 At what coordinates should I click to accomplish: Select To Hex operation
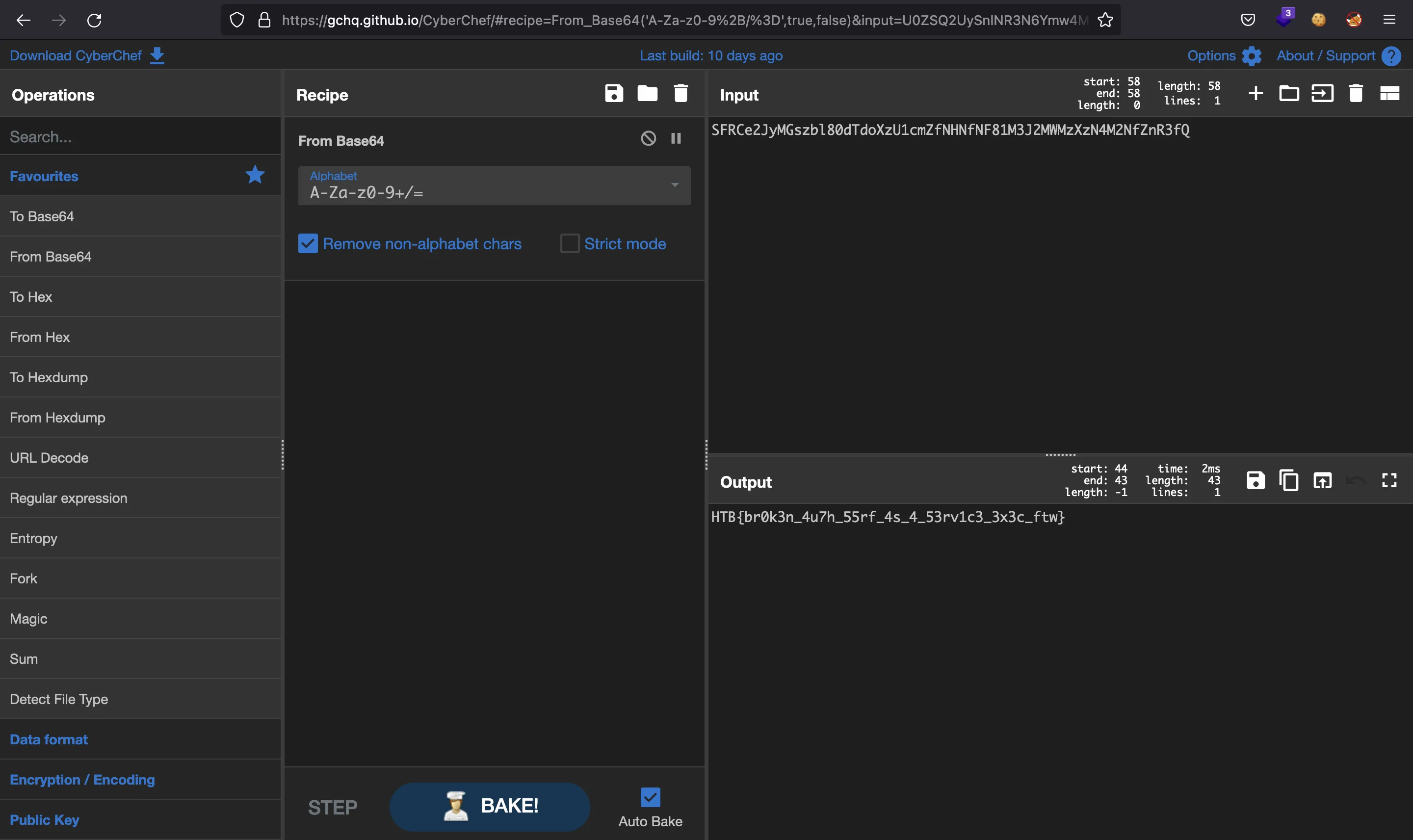[140, 297]
